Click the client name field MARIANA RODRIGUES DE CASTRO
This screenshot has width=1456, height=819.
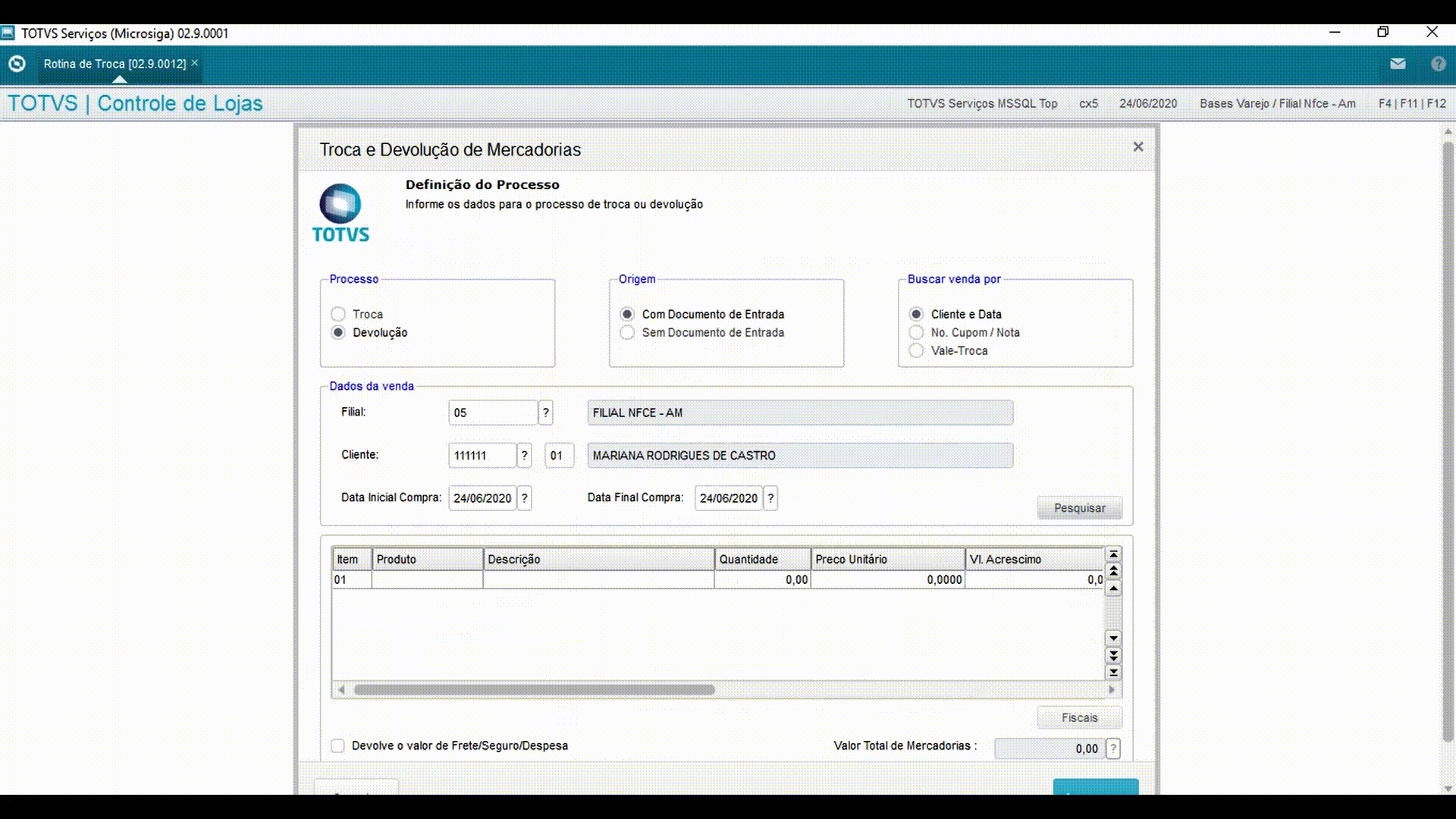(x=800, y=455)
